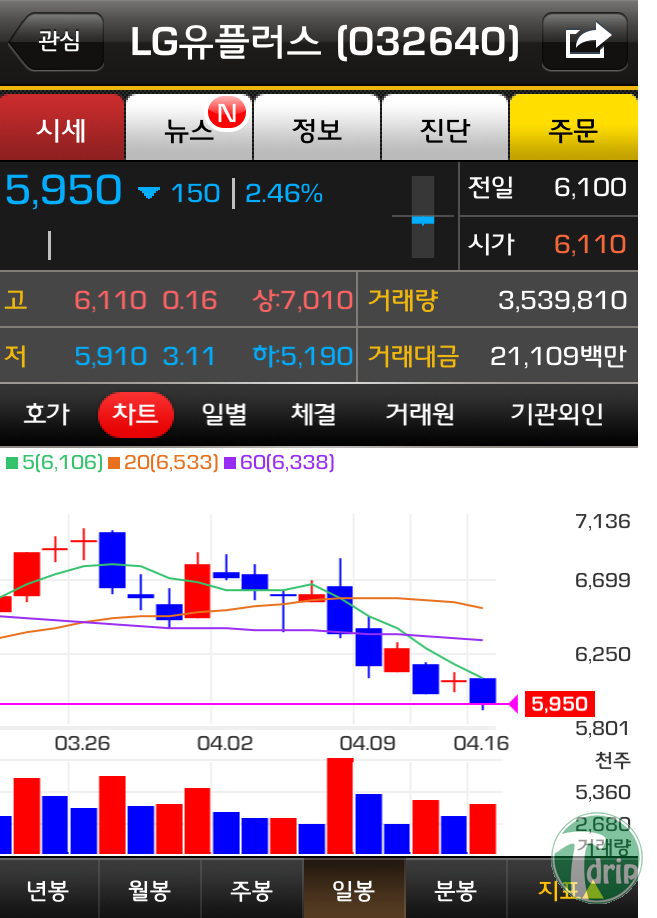Tap the red N badge on 뉴스
The width and height of the screenshot is (657, 918).
tap(227, 112)
